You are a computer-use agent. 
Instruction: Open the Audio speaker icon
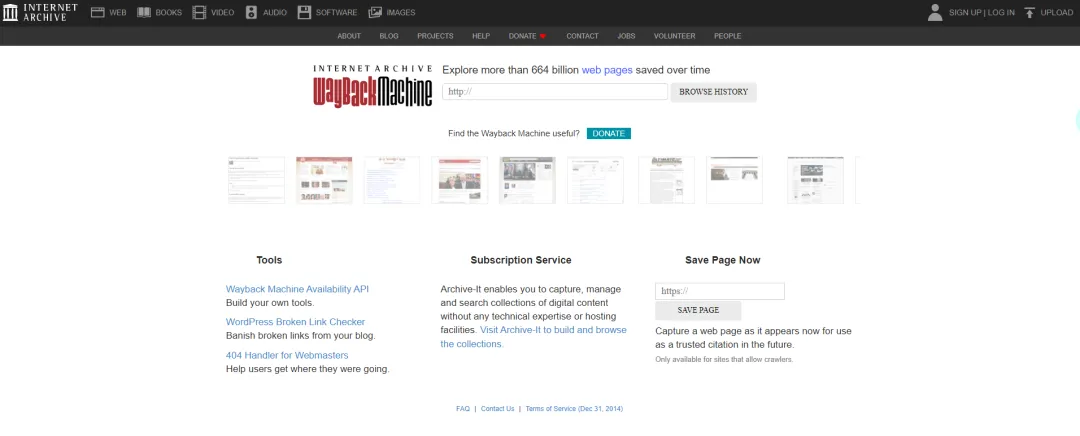pyautogui.click(x=251, y=12)
